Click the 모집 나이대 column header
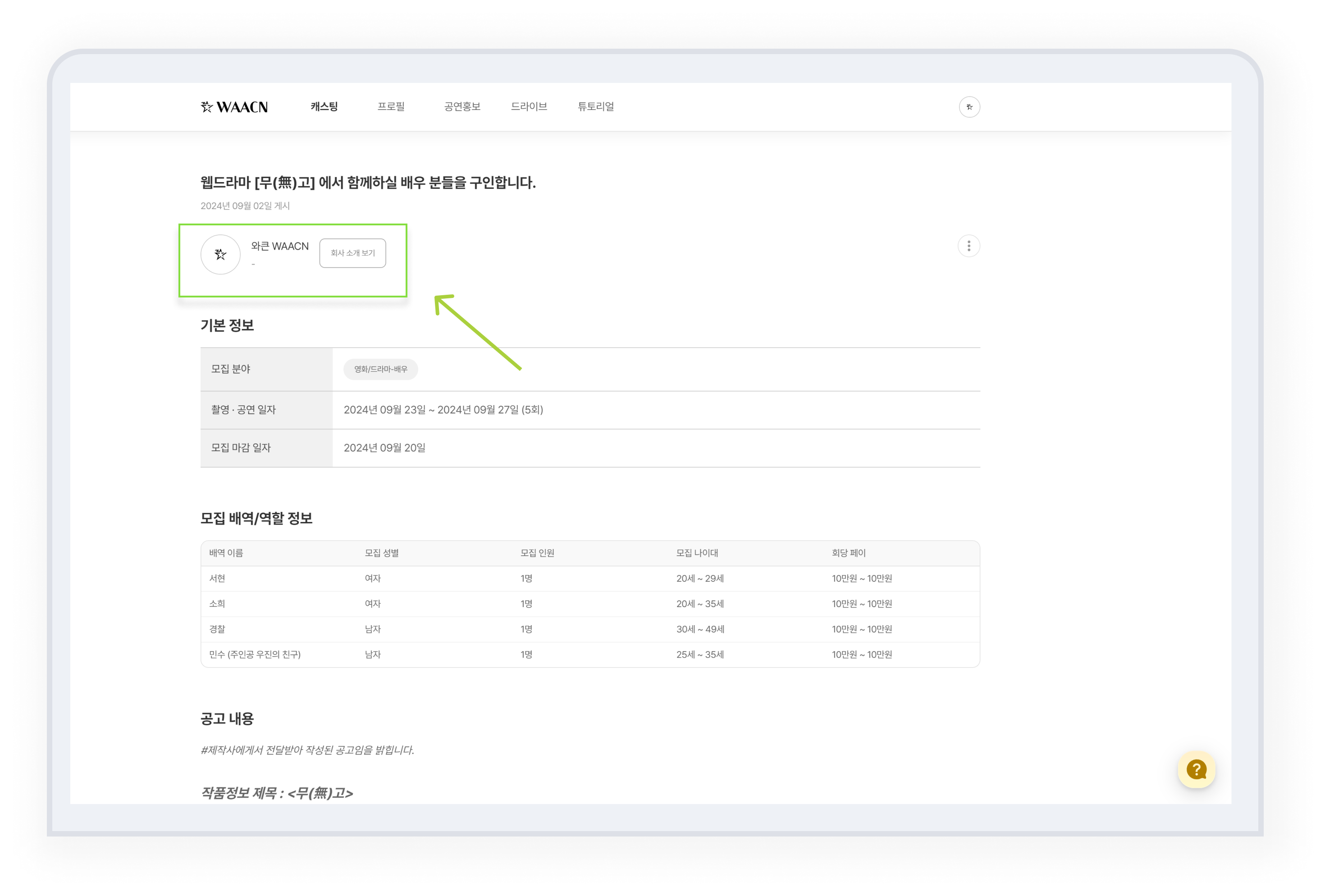 [697, 553]
